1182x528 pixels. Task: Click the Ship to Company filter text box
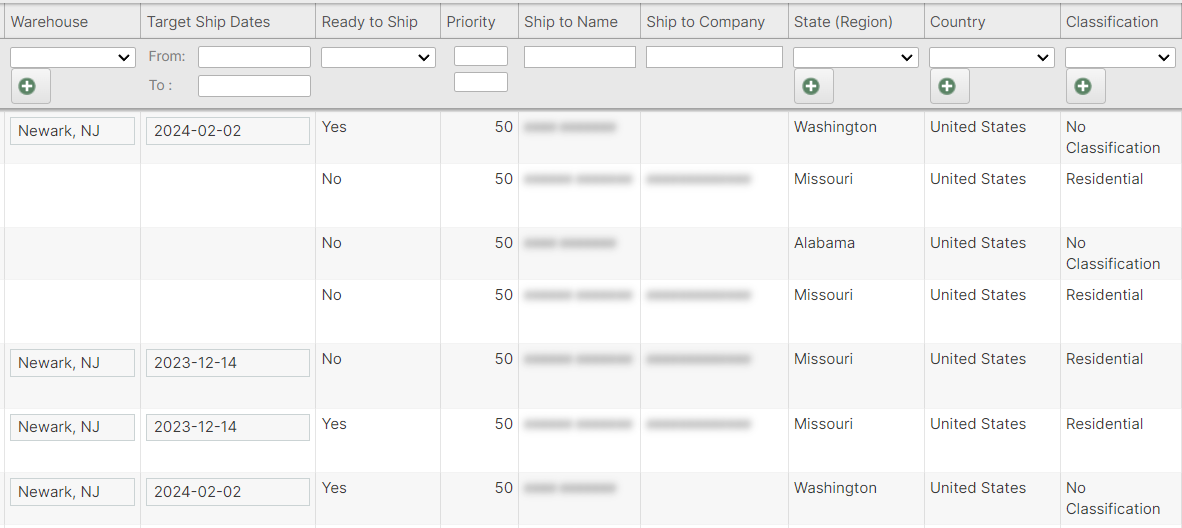714,57
